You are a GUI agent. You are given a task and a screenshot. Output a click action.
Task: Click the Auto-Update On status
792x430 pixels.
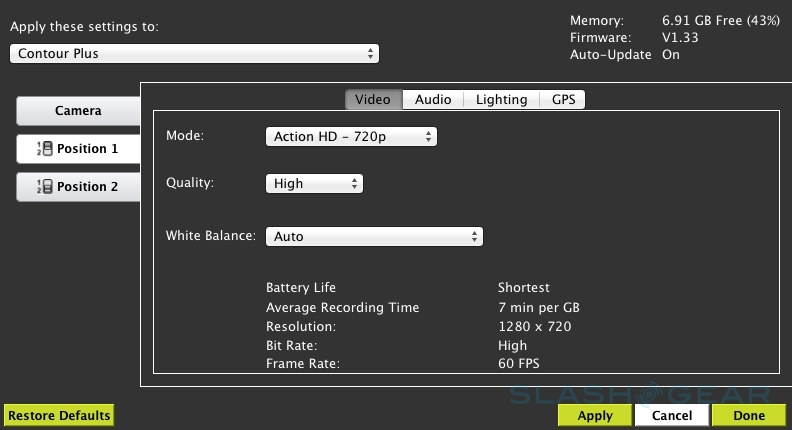click(x=670, y=55)
